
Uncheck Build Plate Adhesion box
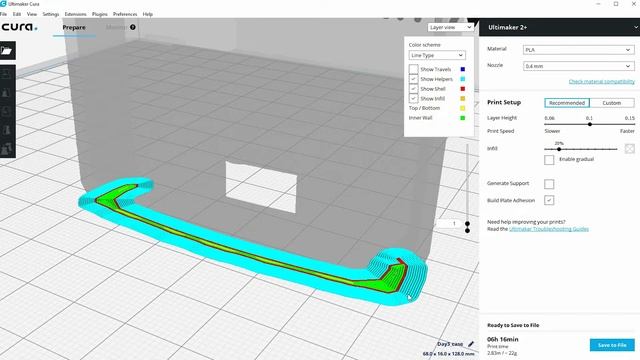(x=549, y=200)
